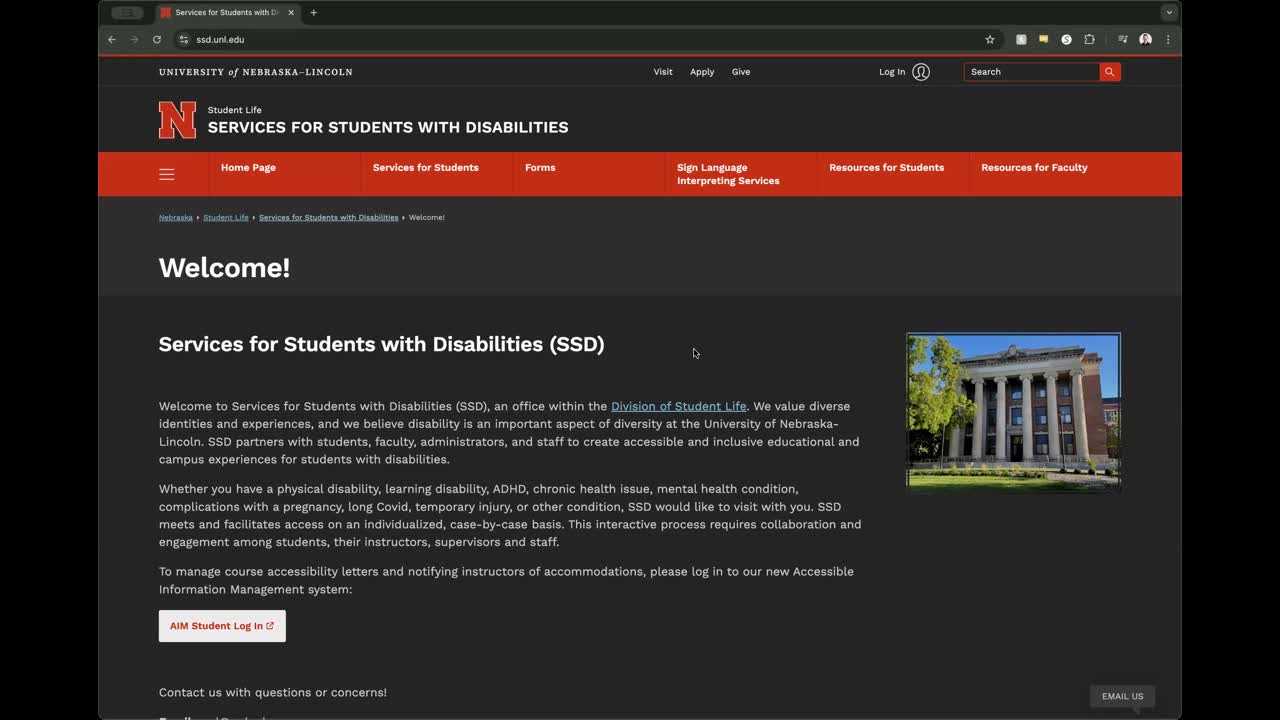Click the Student Life label above site title
The width and height of the screenshot is (1280, 720).
tap(235, 110)
